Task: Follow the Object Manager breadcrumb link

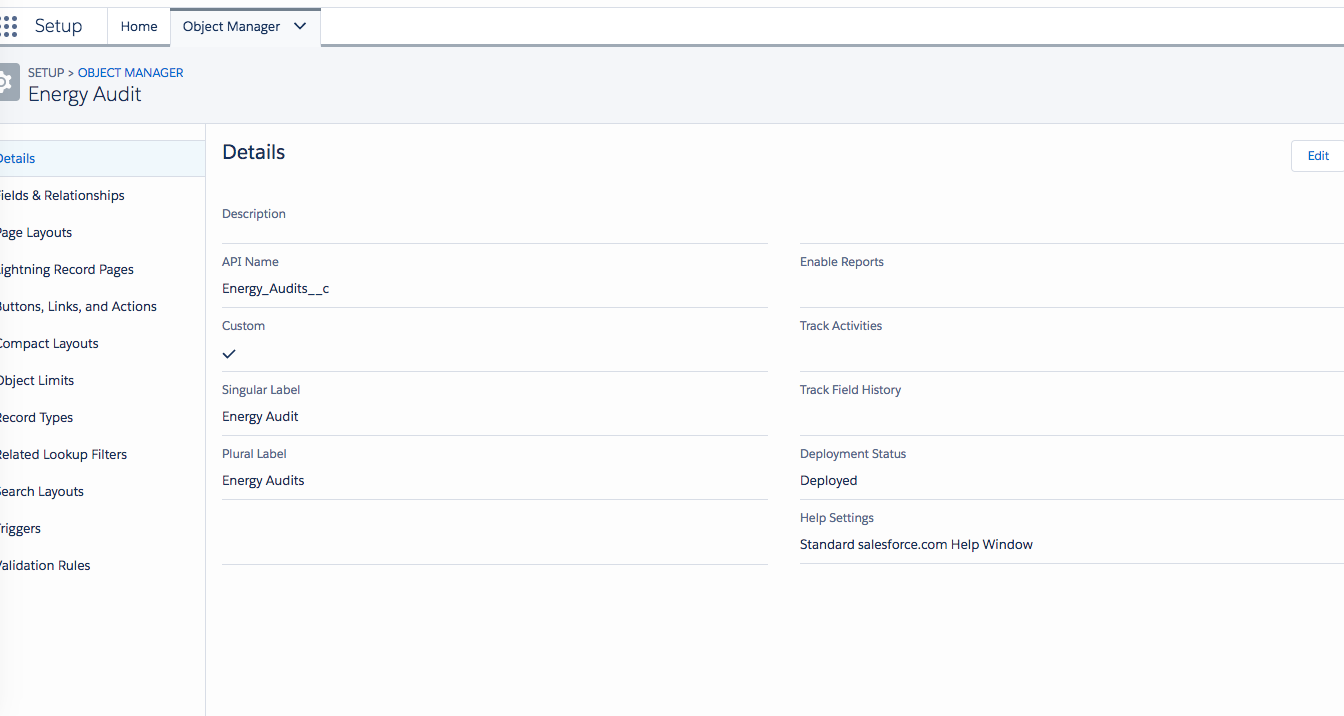Action: [x=131, y=72]
